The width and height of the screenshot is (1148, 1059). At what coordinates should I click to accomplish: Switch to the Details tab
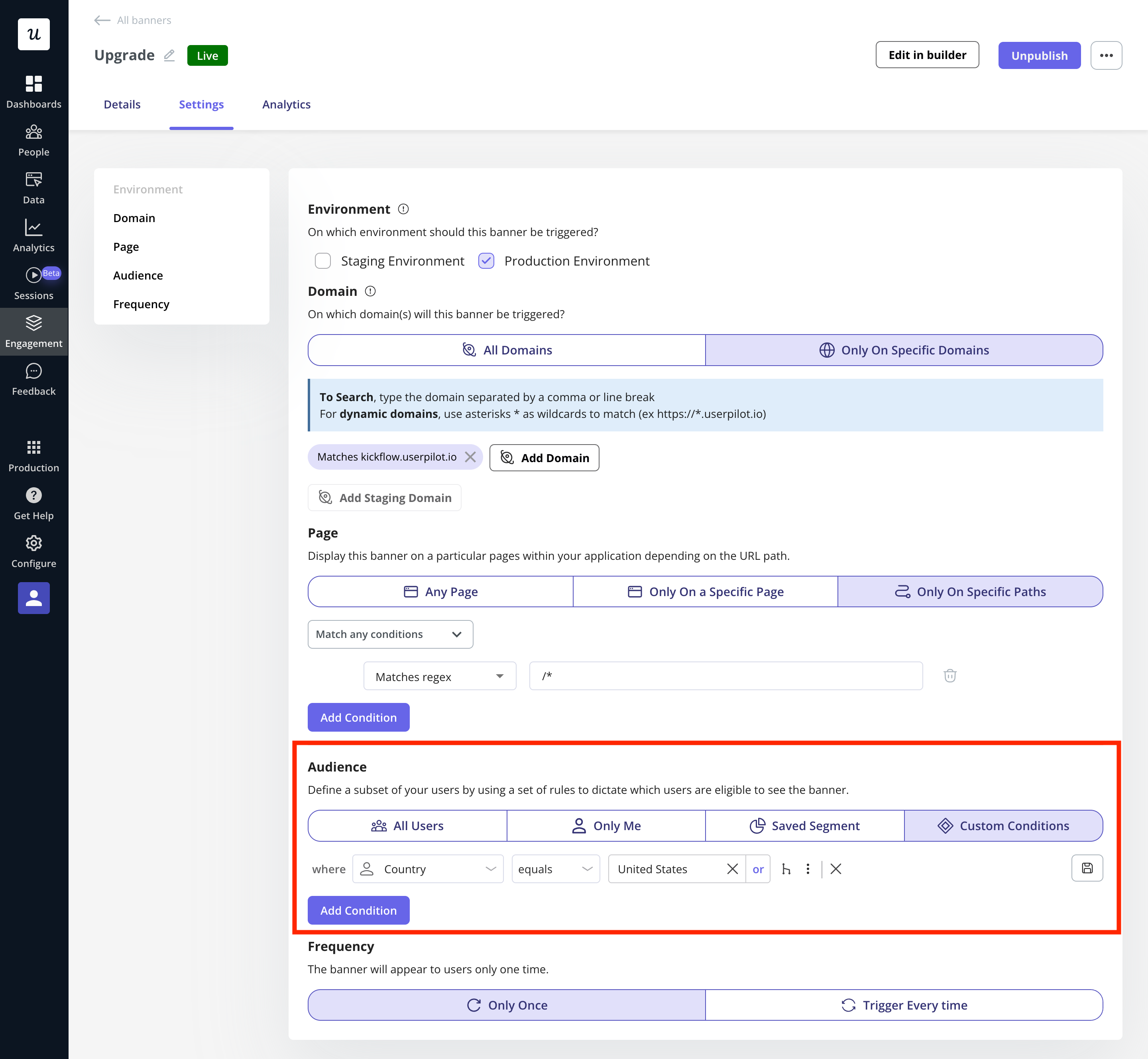pyautogui.click(x=122, y=104)
